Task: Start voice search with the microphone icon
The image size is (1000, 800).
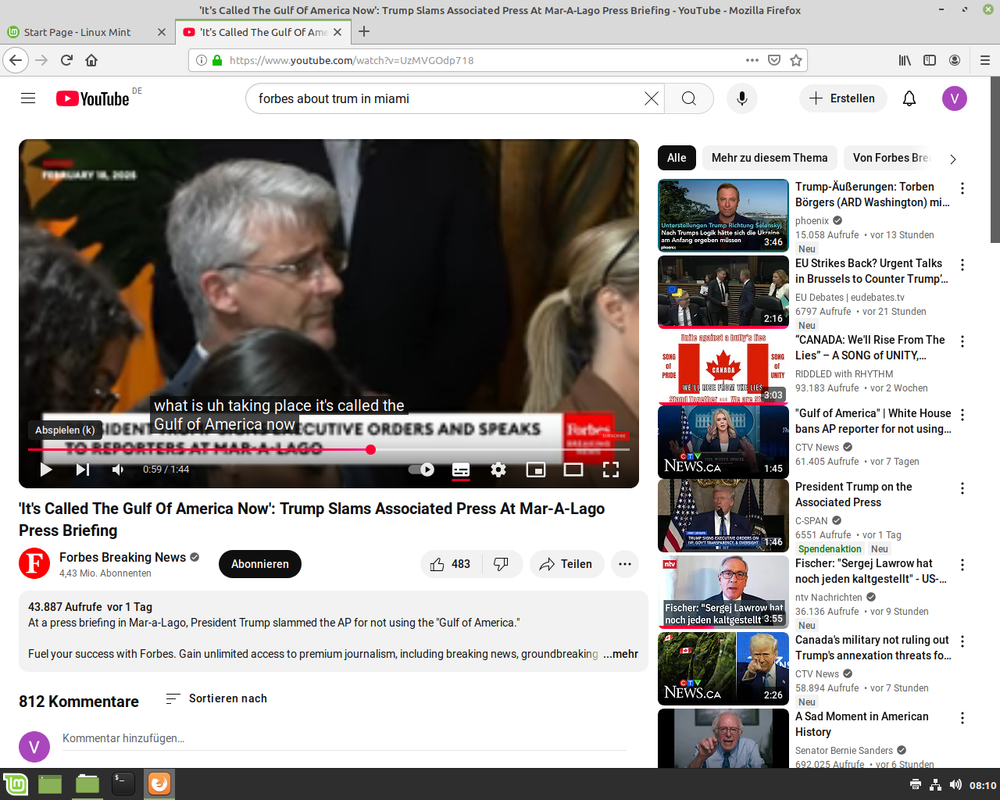Action: click(x=742, y=98)
